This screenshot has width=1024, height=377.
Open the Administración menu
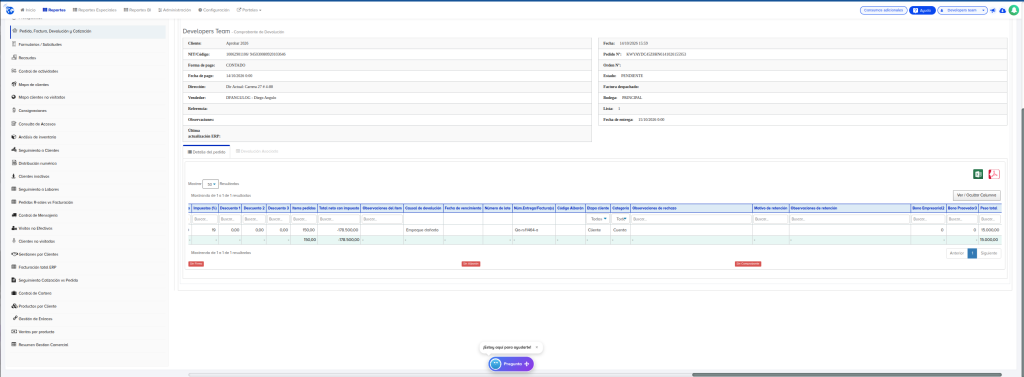tap(175, 10)
